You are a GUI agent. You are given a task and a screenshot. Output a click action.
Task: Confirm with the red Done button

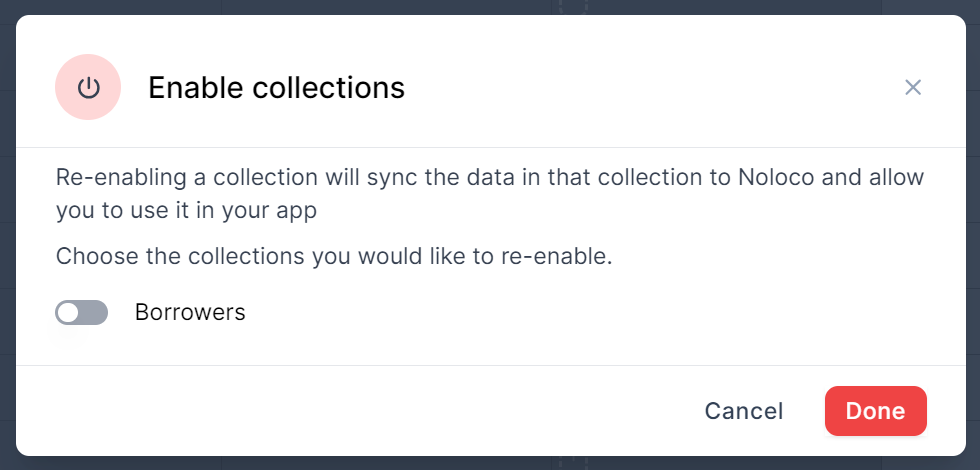pos(875,411)
